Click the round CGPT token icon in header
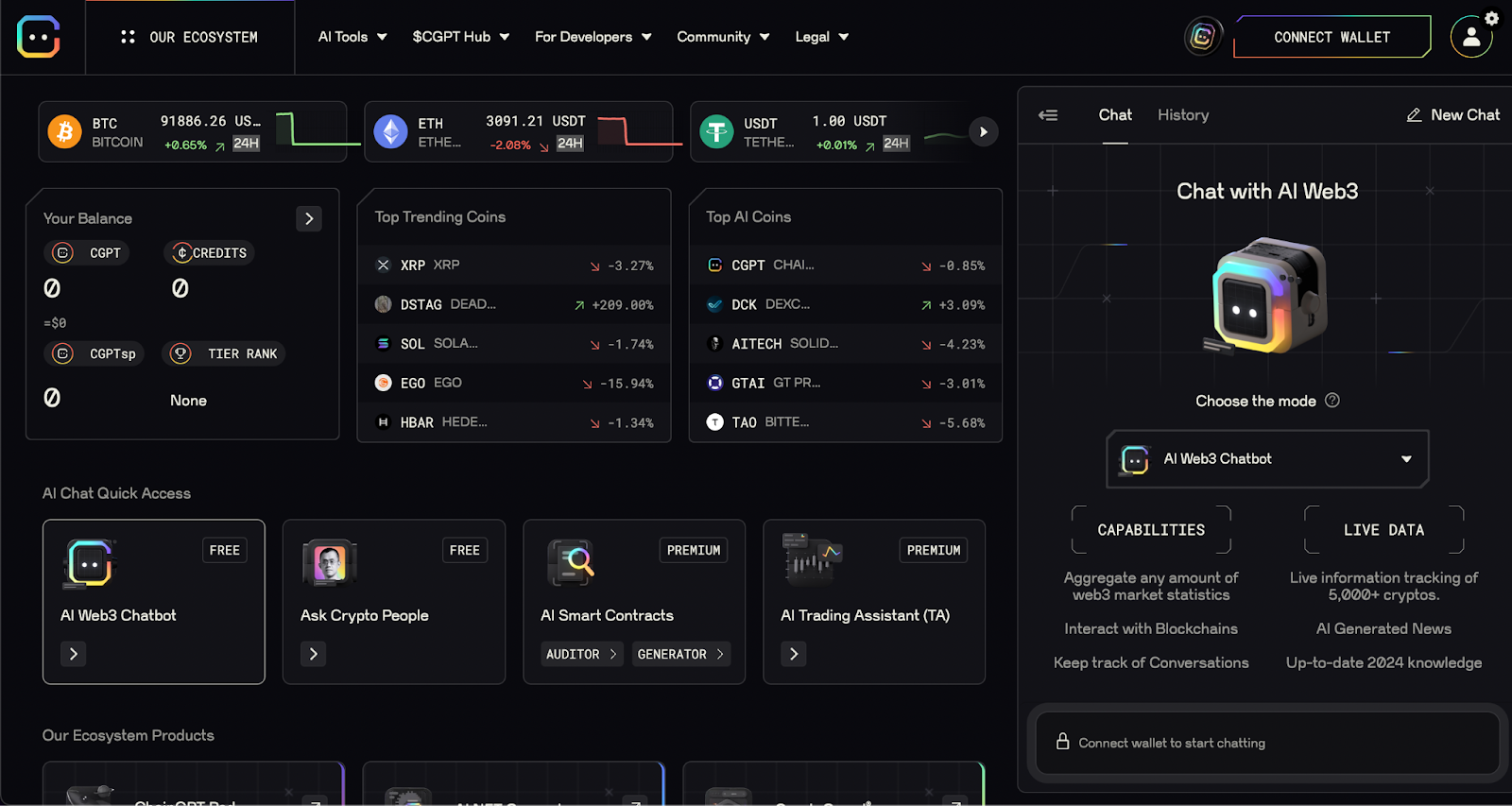Image resolution: width=1512 pixels, height=806 pixels. [x=1203, y=37]
